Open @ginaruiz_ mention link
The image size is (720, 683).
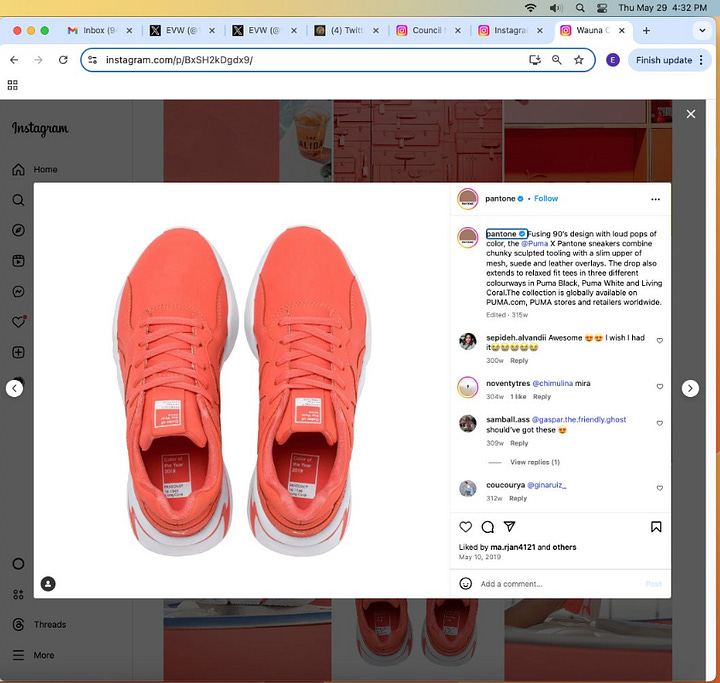tap(546, 485)
